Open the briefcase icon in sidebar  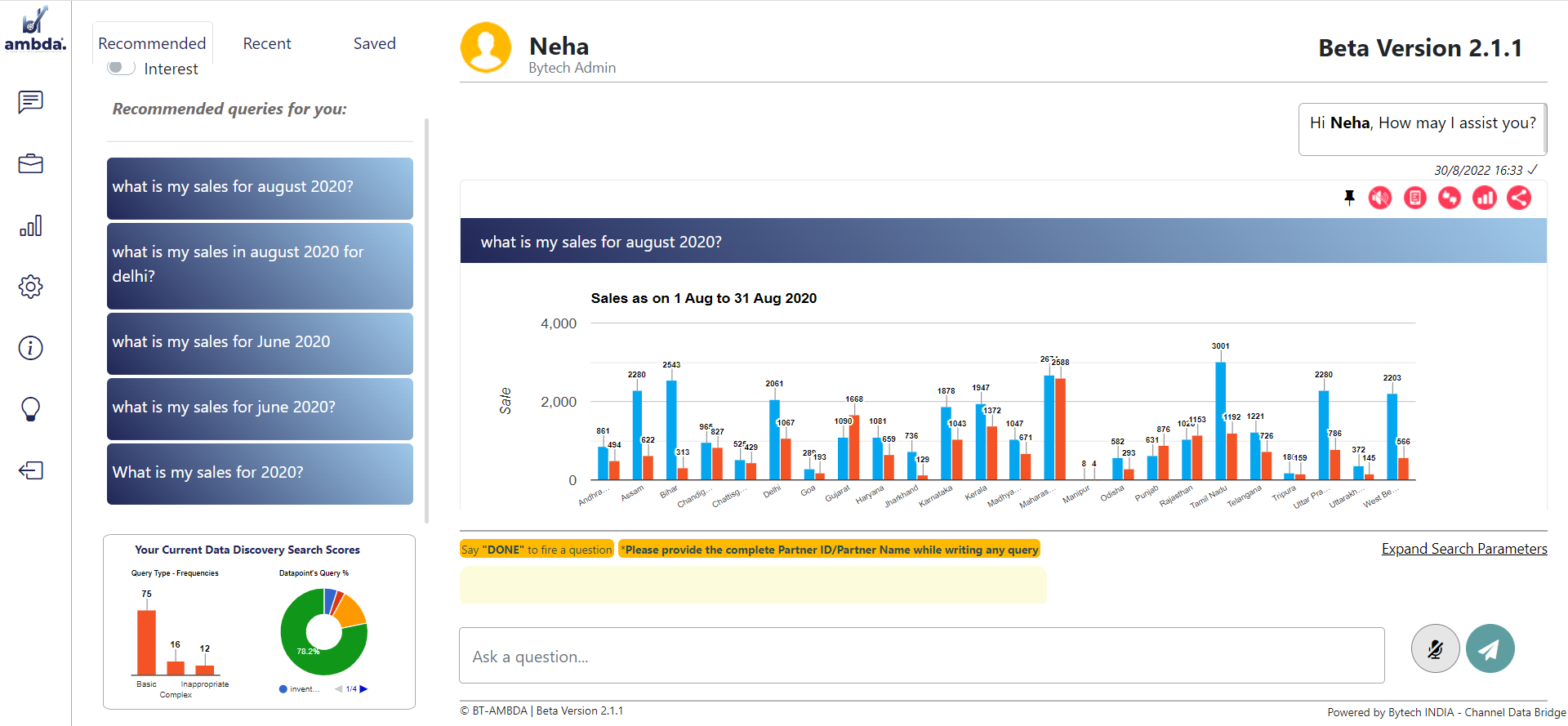coord(30,163)
